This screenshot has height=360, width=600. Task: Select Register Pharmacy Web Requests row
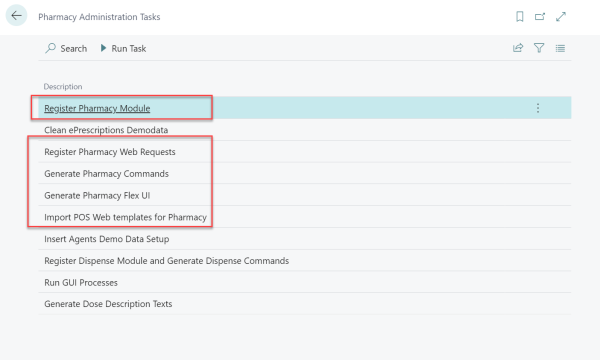305,152
